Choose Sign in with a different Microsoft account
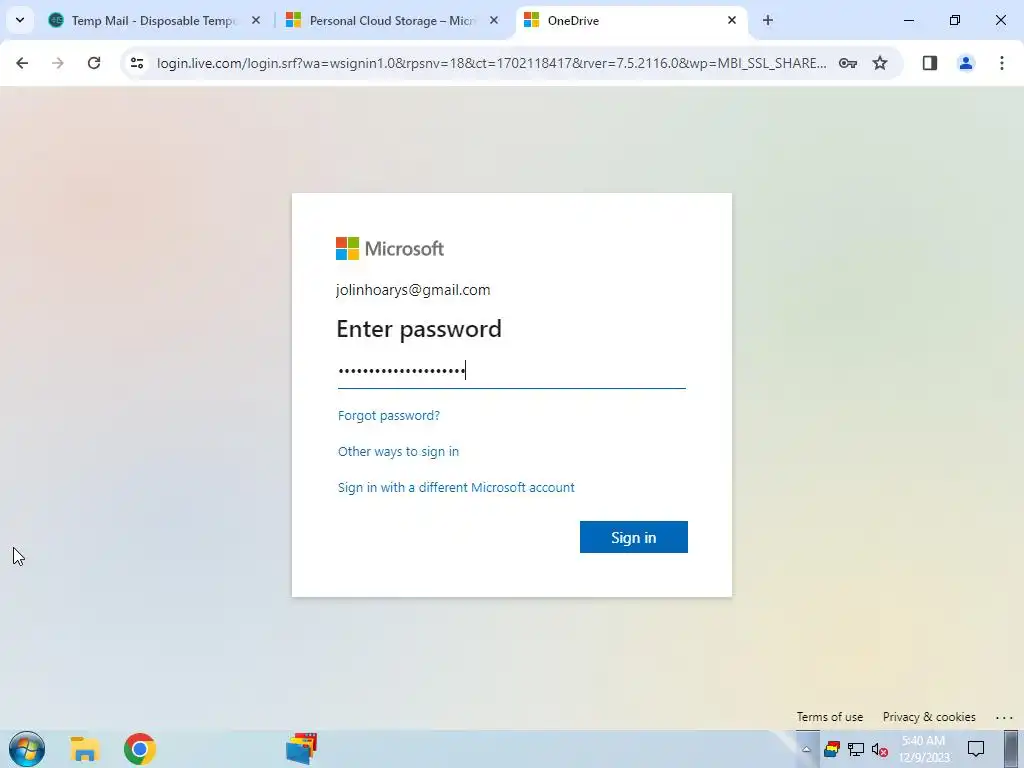 click(x=456, y=487)
